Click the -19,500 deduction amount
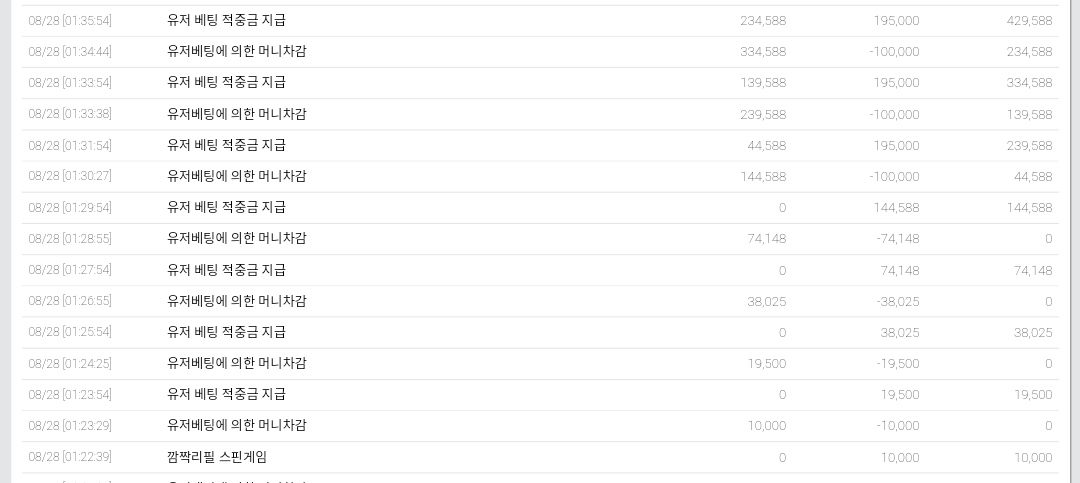The width and height of the screenshot is (1080, 483). (x=897, y=363)
